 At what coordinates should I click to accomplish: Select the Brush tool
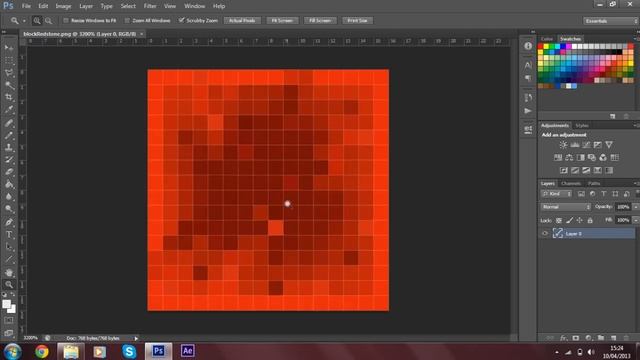pyautogui.click(x=9, y=135)
